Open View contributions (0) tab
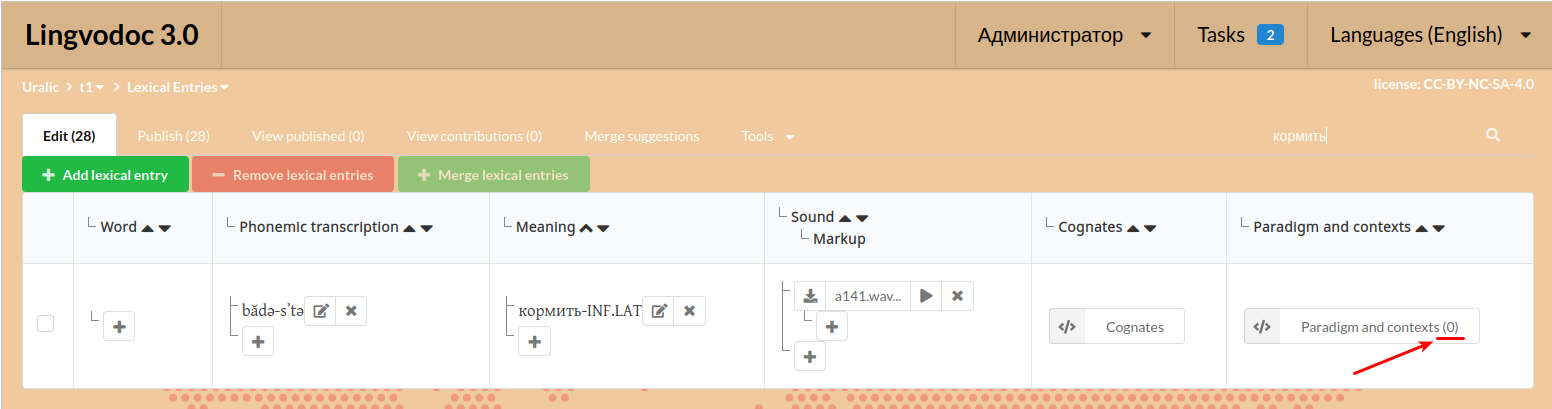 pyautogui.click(x=474, y=136)
